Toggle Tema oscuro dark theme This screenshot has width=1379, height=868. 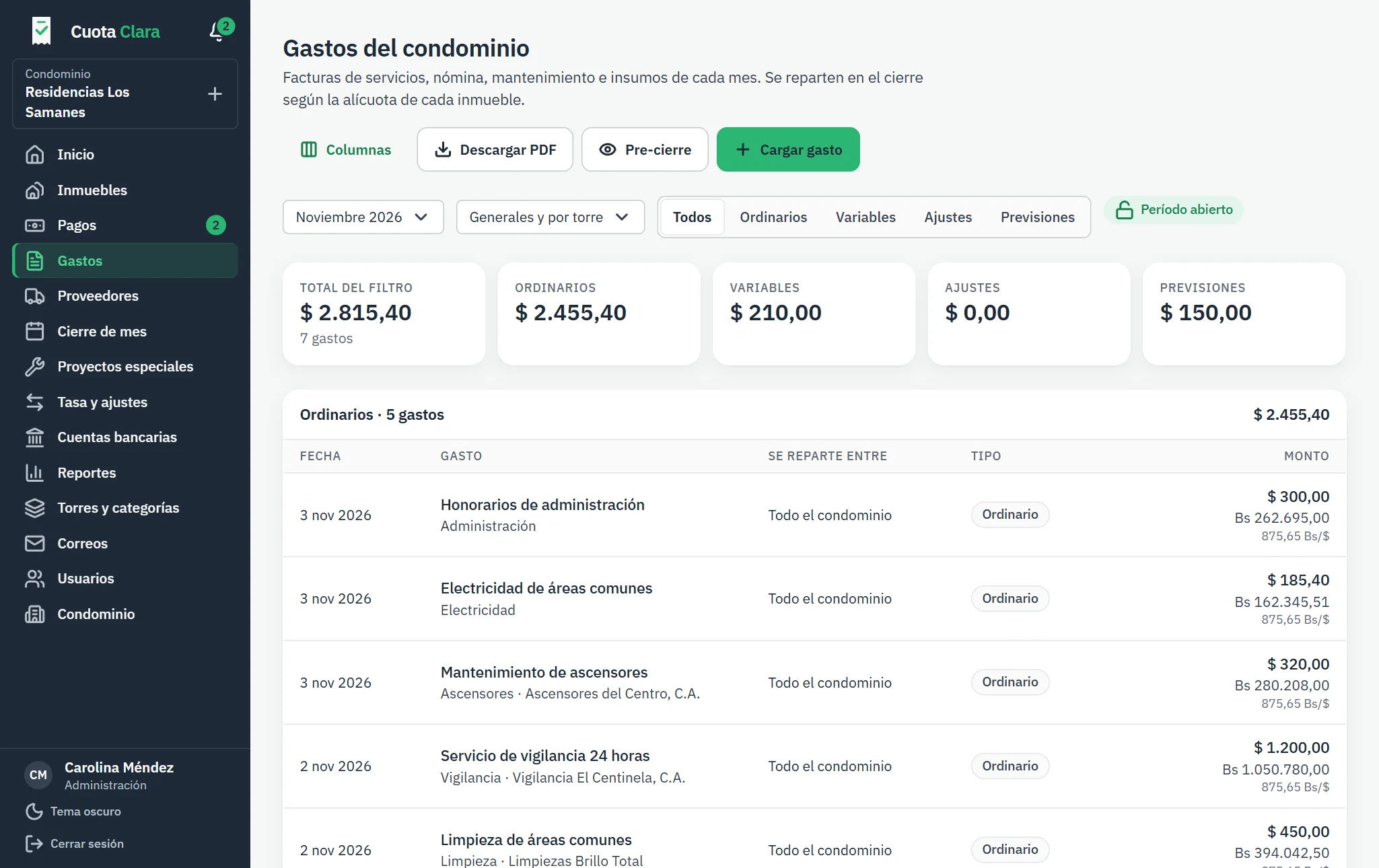73,811
